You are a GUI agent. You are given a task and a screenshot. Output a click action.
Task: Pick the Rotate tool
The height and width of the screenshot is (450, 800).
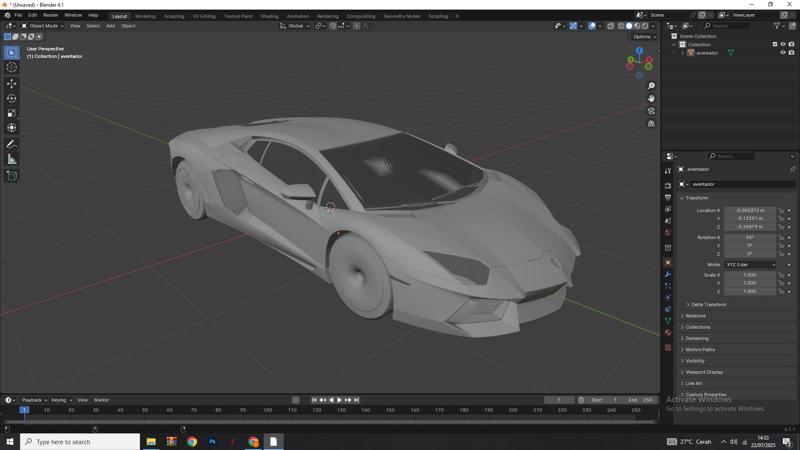coord(12,98)
